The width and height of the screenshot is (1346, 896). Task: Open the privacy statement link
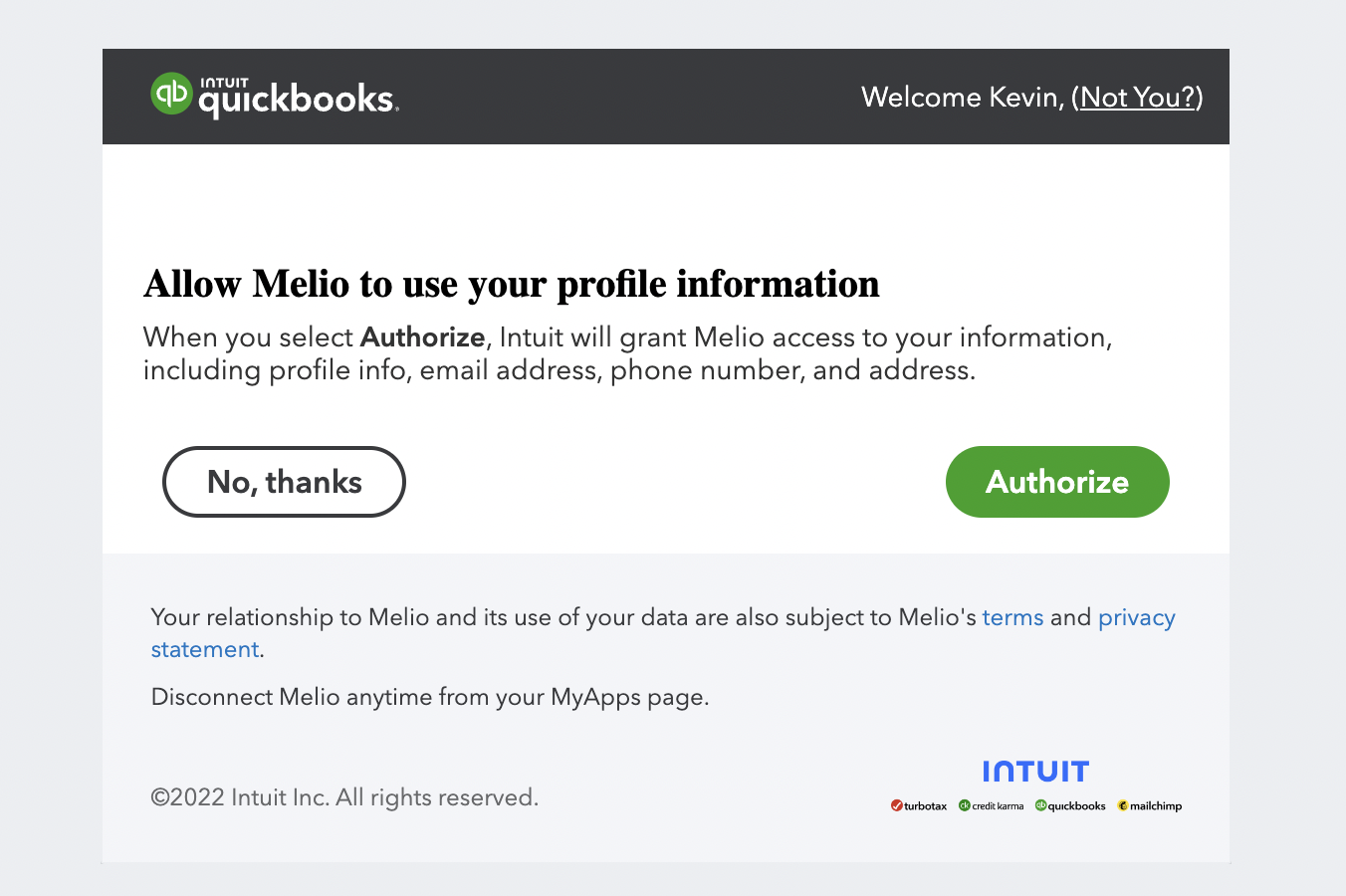(x=663, y=633)
